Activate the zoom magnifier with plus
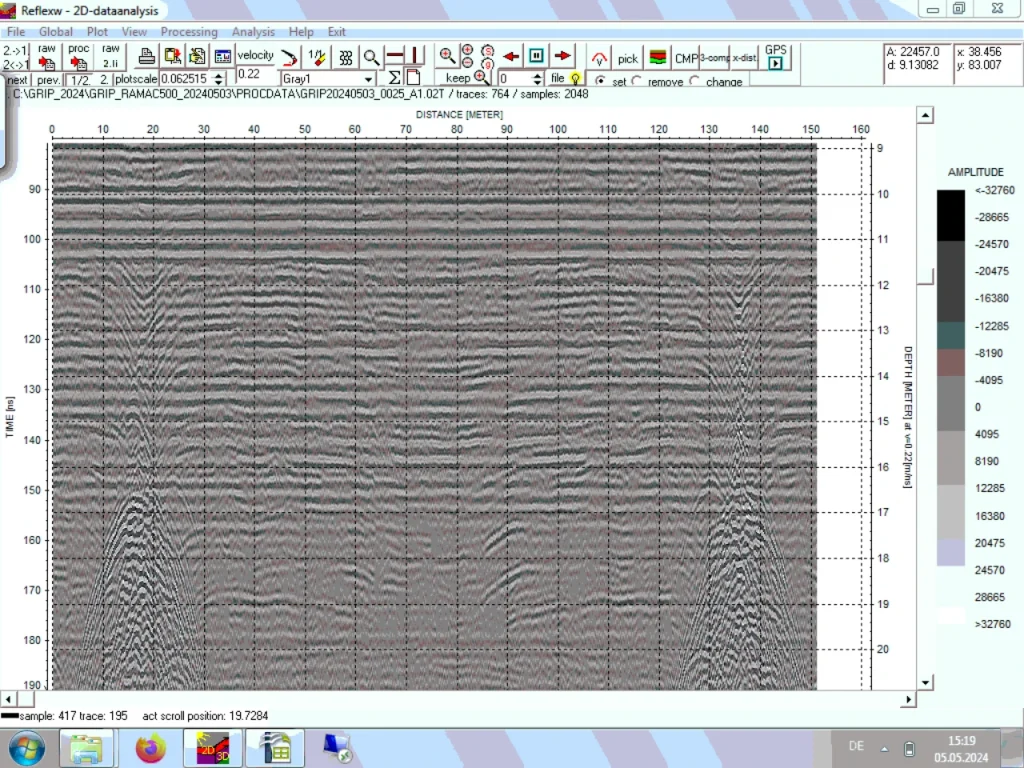This screenshot has height=768, width=1024. coord(447,56)
